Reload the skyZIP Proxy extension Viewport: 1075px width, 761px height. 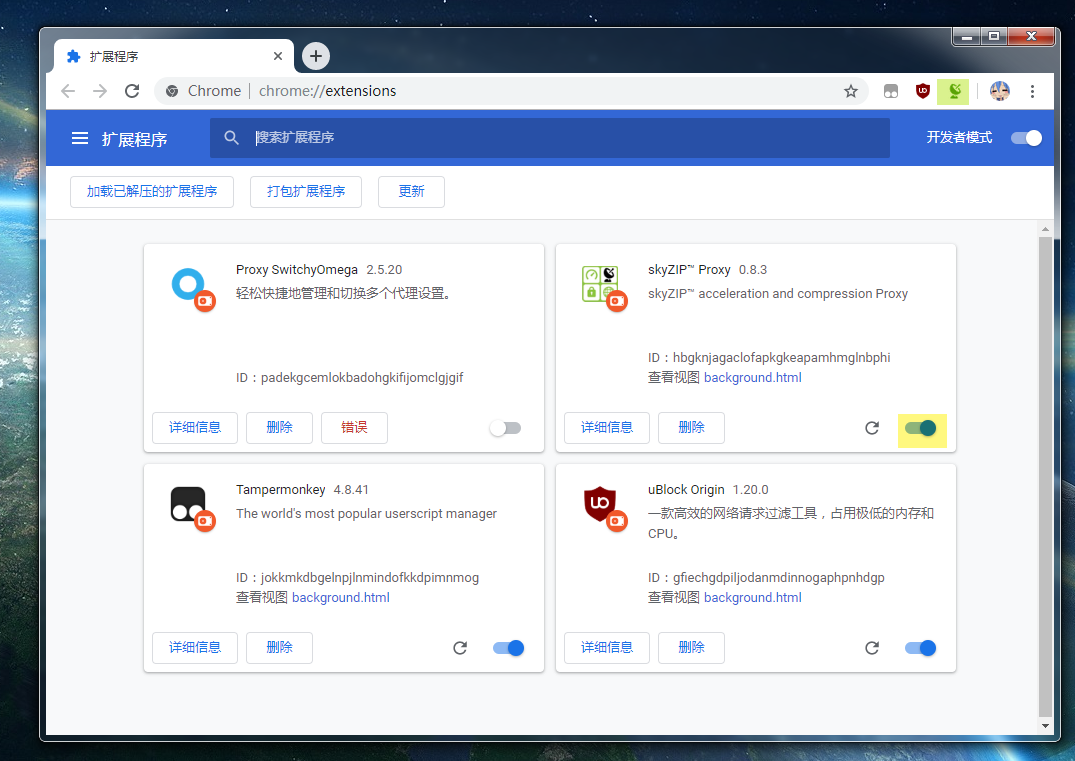pos(872,428)
